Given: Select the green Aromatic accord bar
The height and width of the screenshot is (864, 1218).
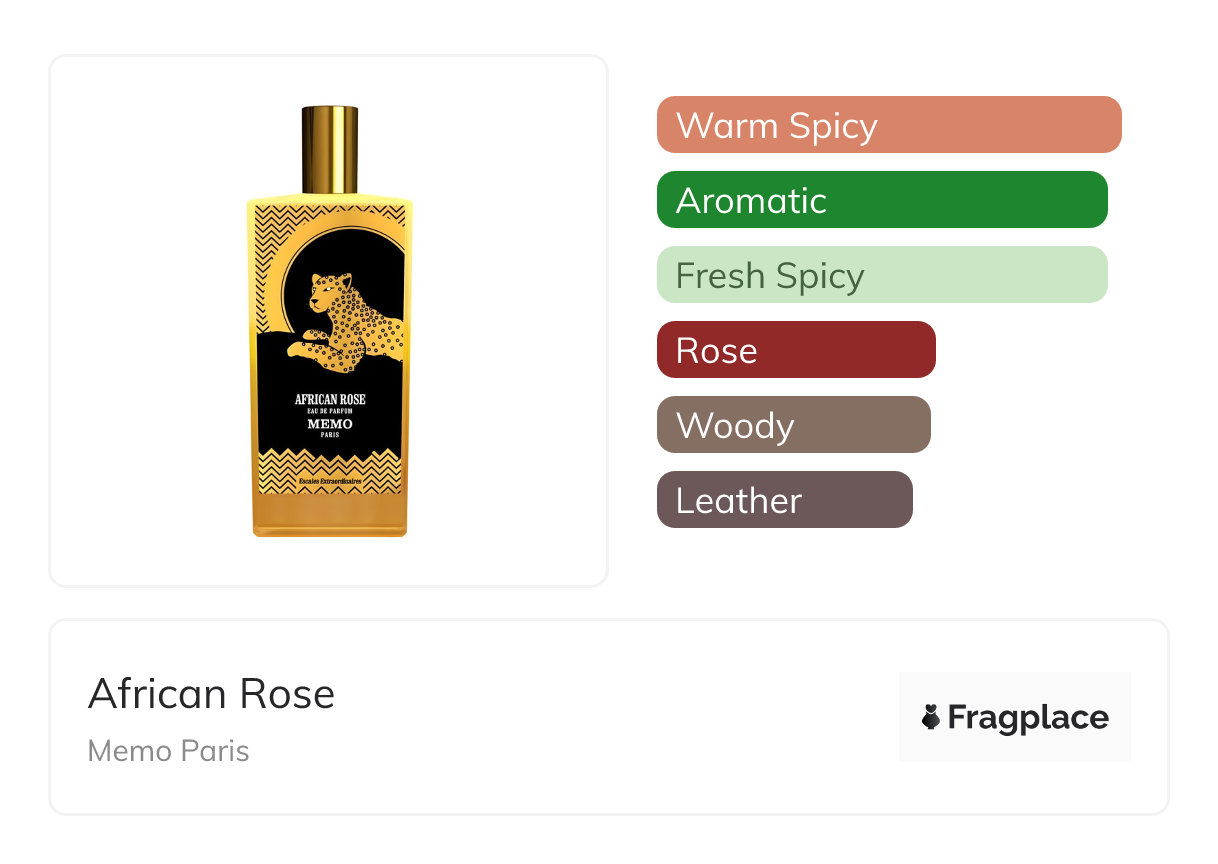Looking at the screenshot, I should 881,200.
